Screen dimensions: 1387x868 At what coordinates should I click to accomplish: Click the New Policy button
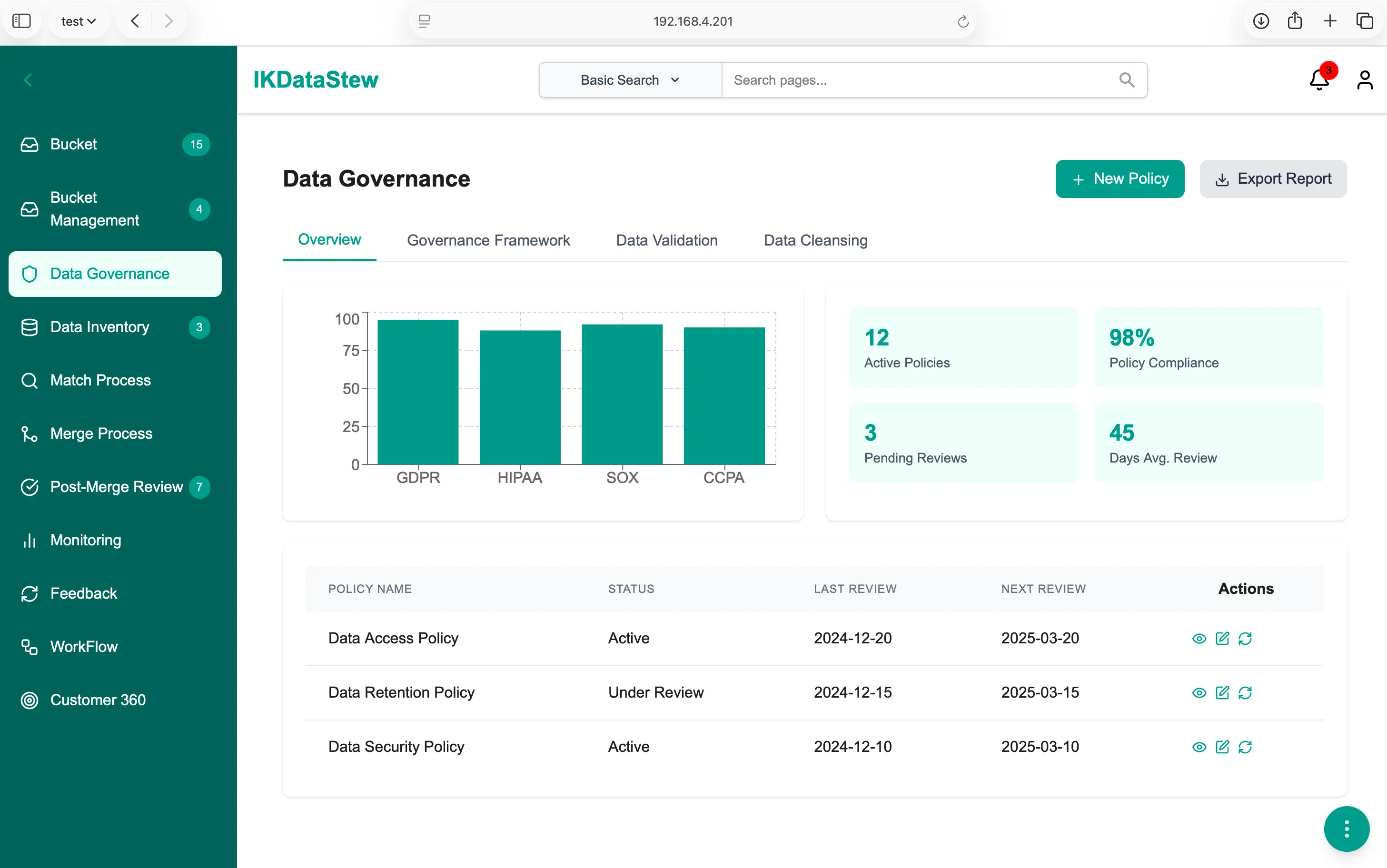click(x=1120, y=178)
